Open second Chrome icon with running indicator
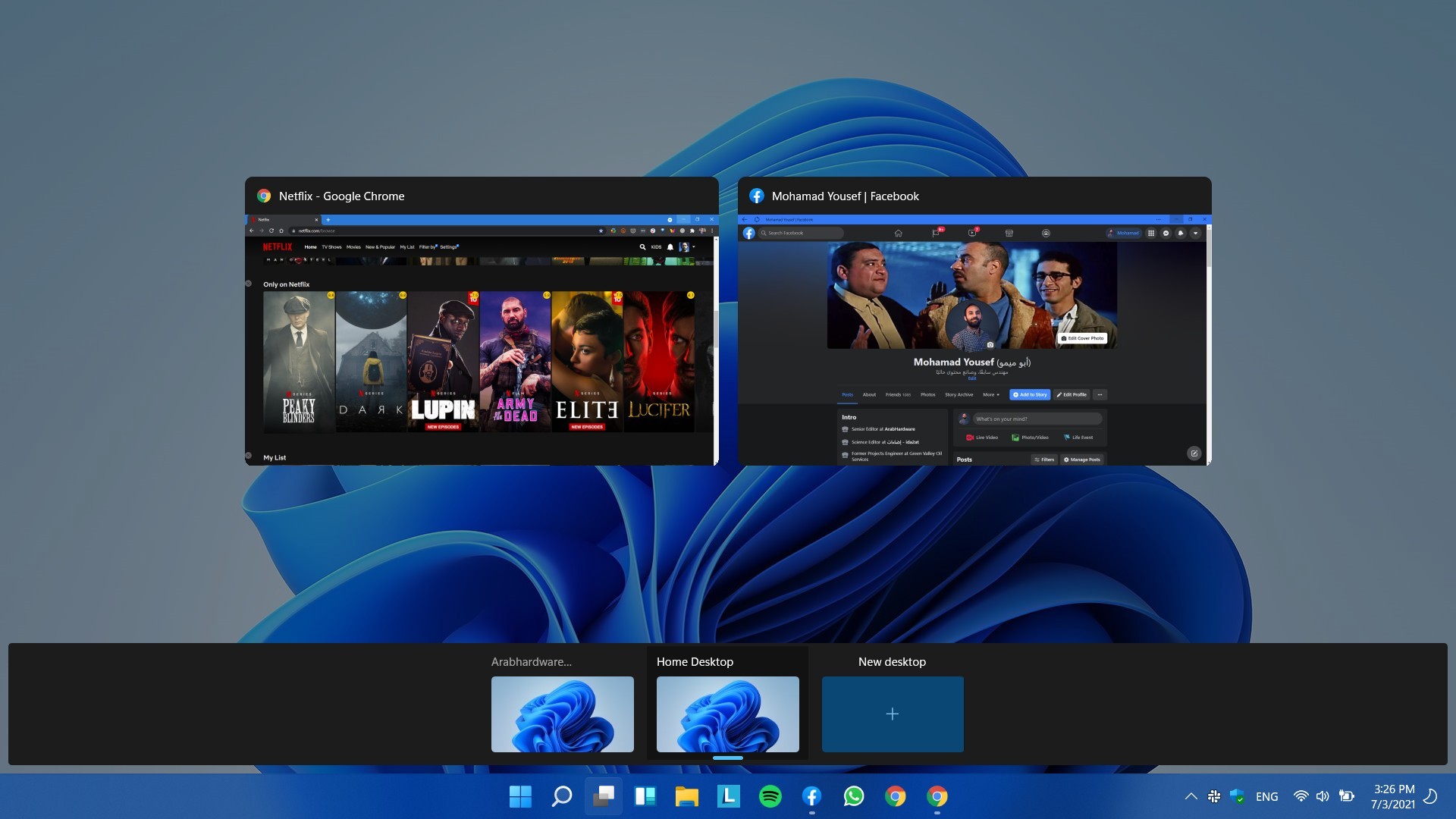The height and width of the screenshot is (819, 1456). click(x=937, y=796)
